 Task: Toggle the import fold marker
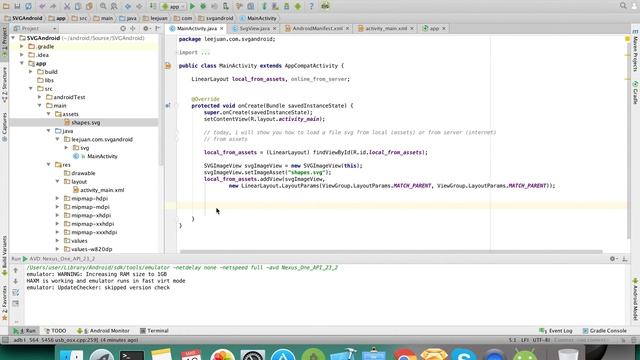[x=177, y=52]
